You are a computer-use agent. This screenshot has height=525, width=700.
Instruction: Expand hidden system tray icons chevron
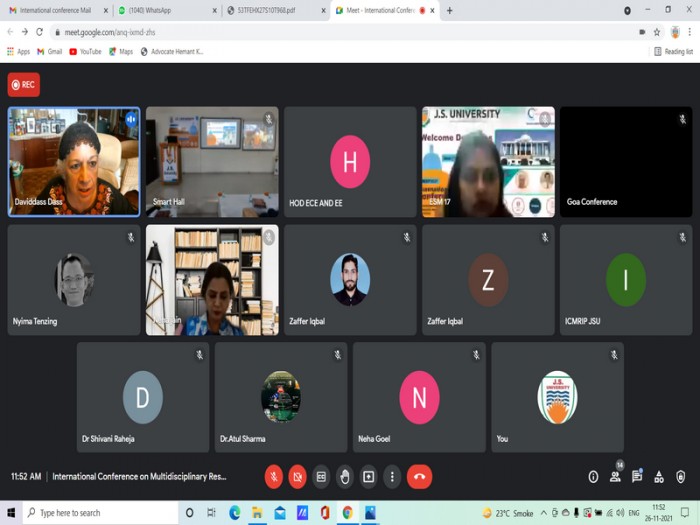pyautogui.click(x=544, y=512)
